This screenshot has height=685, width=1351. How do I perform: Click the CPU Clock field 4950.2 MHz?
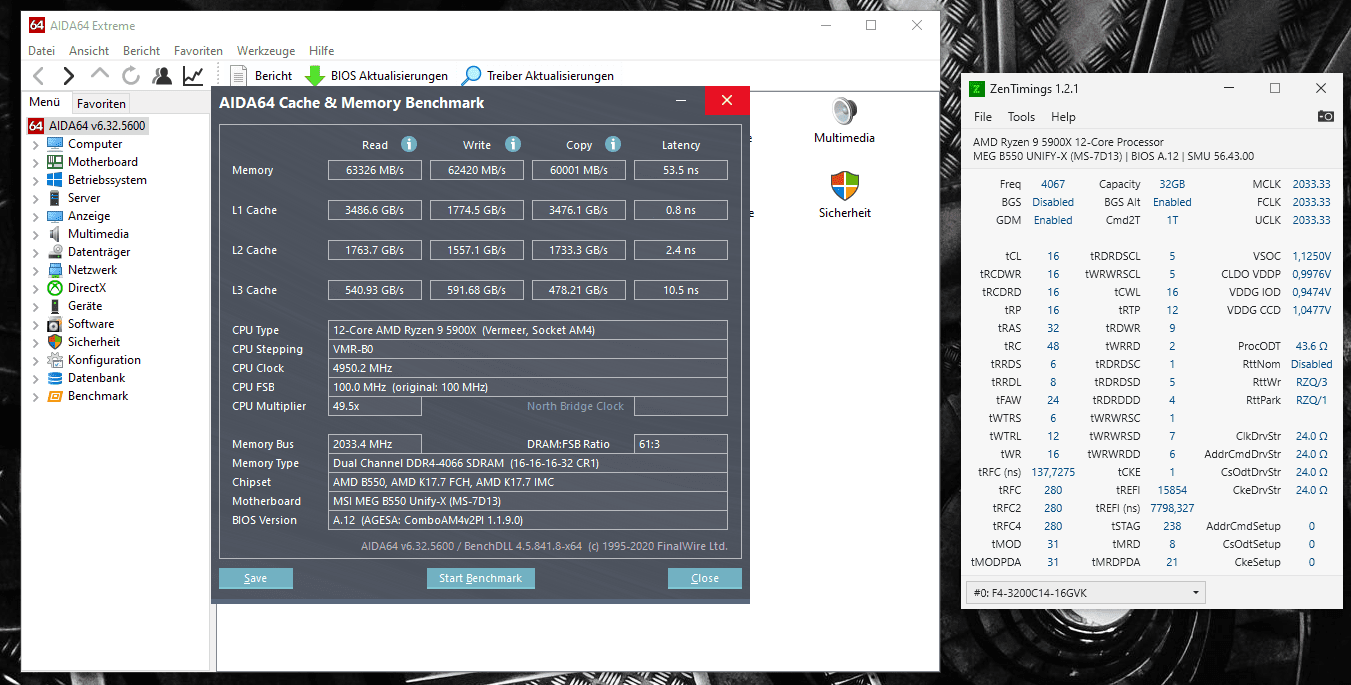528,368
